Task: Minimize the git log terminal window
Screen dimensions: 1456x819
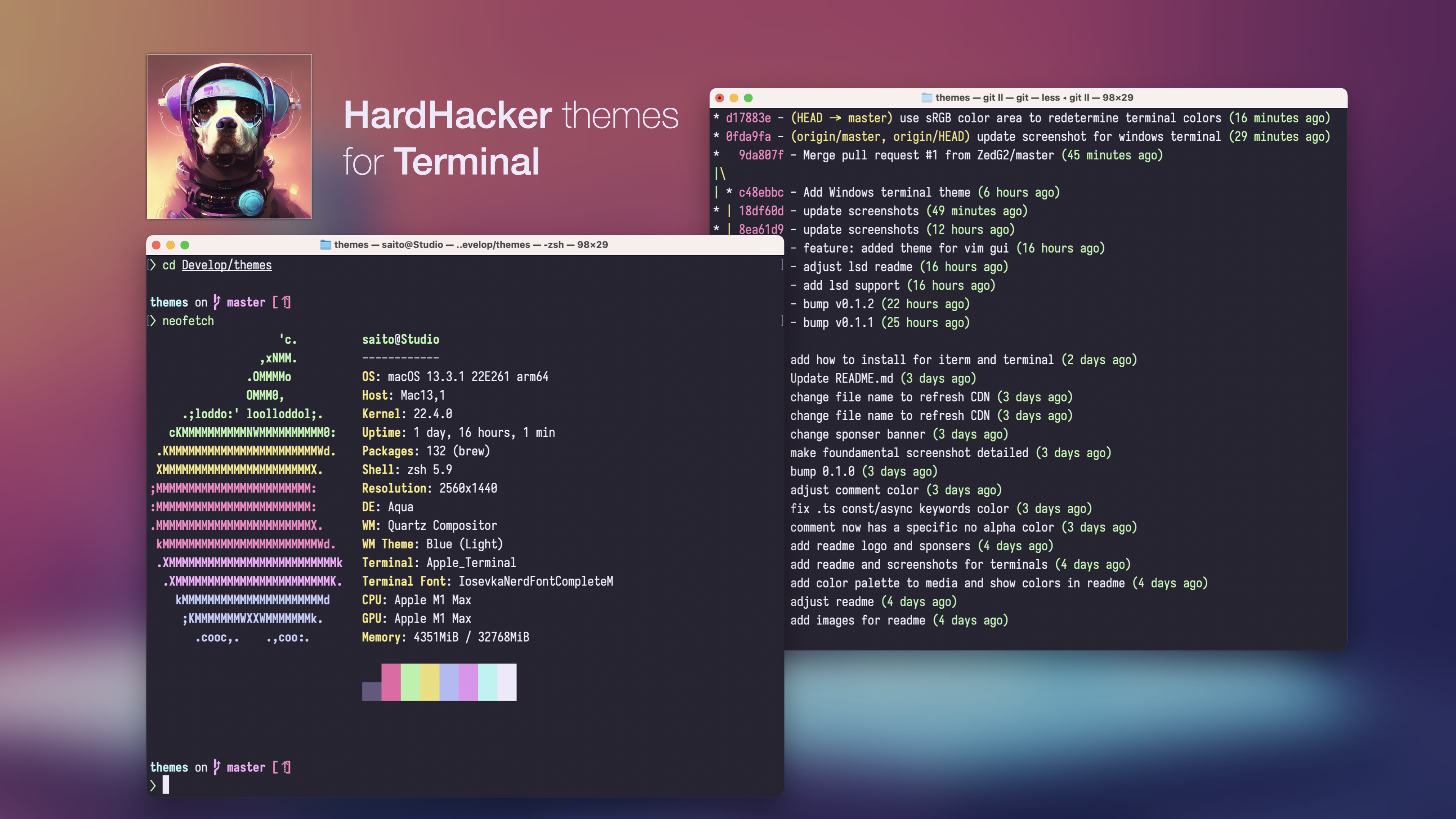Action: click(x=734, y=98)
